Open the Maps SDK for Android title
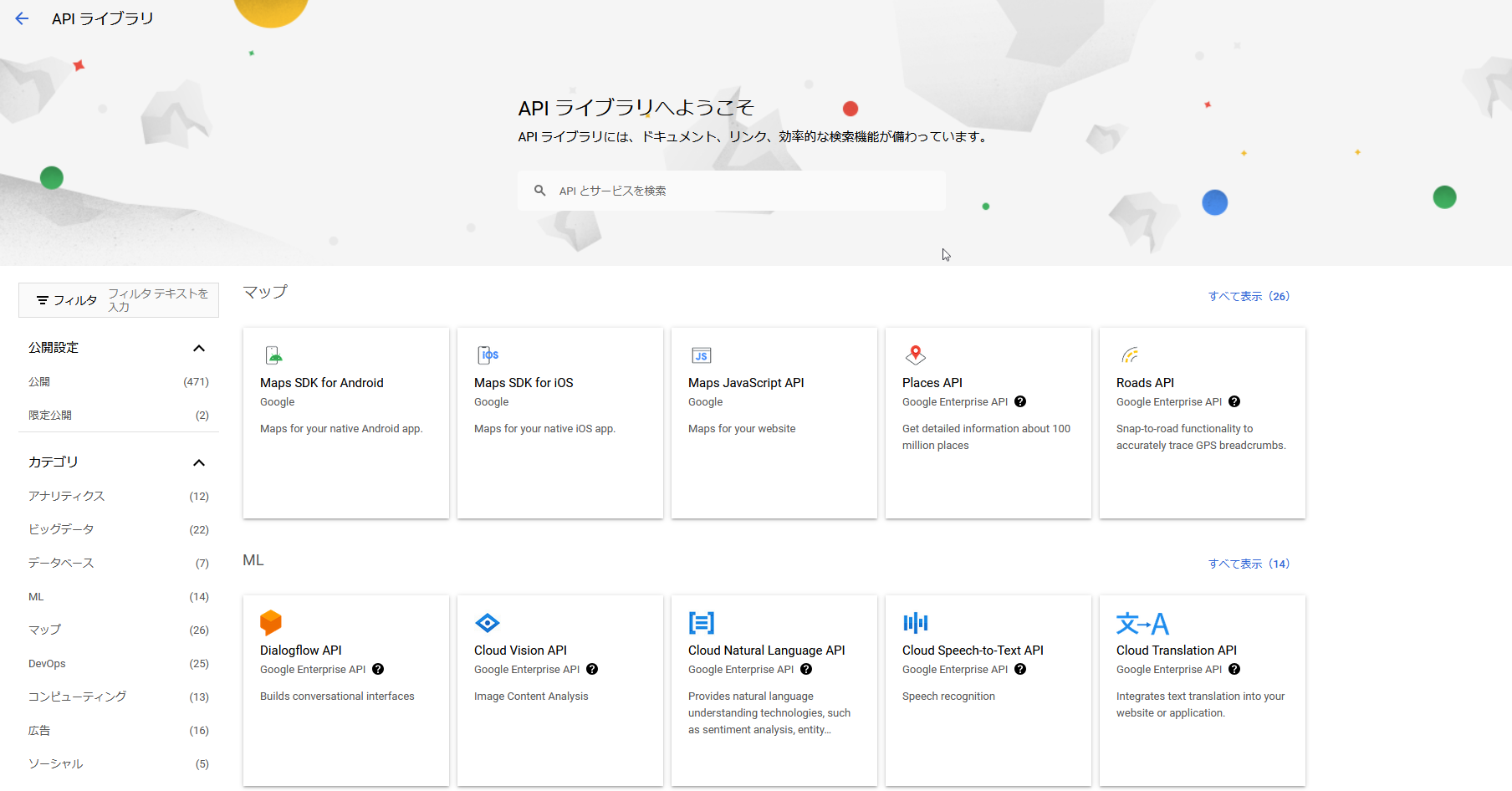 (322, 383)
